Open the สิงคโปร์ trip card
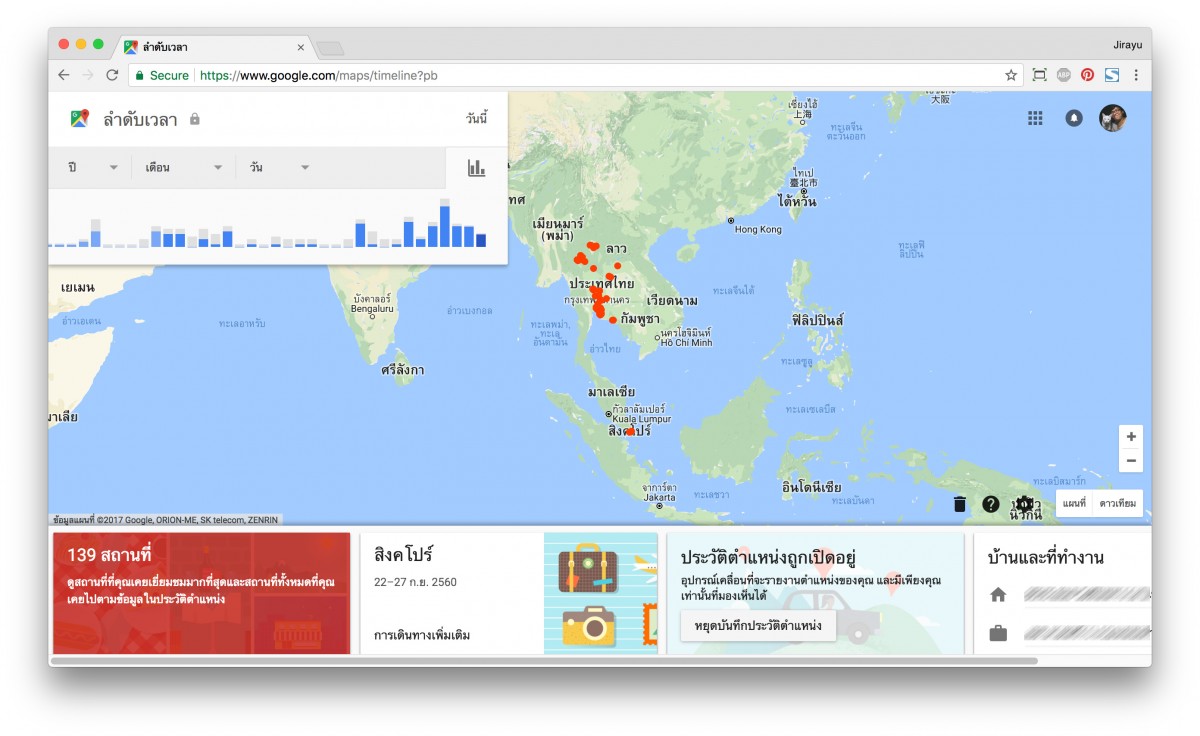The height and width of the screenshot is (736, 1200). (508, 593)
